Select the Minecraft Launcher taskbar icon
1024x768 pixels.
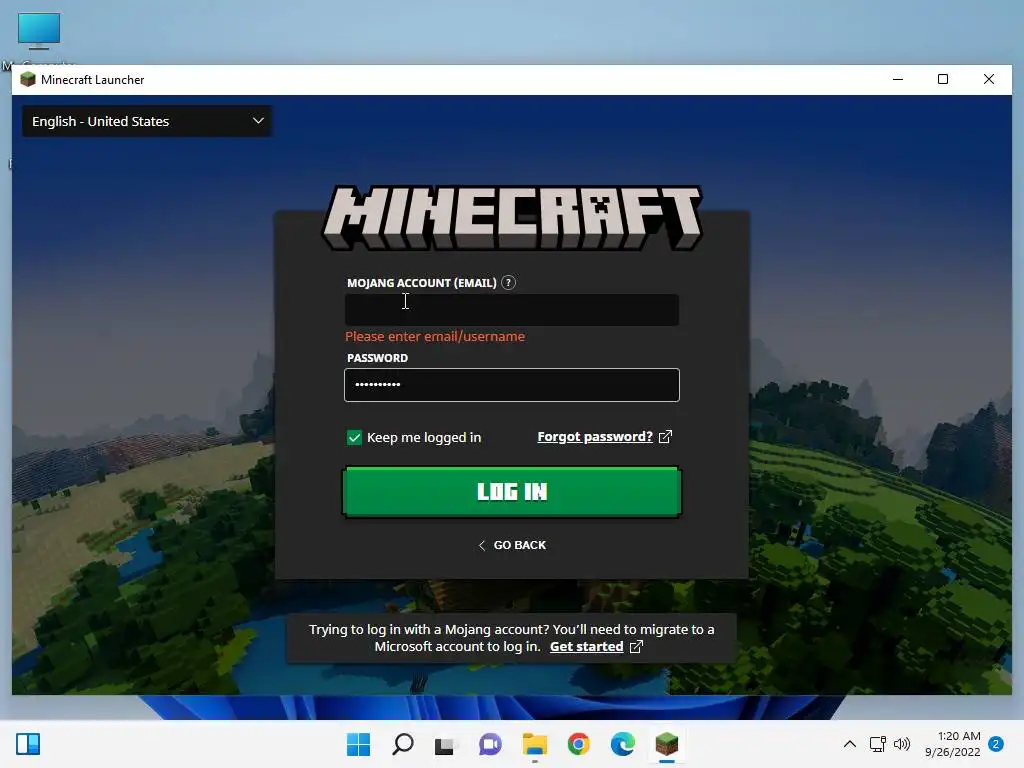point(667,744)
